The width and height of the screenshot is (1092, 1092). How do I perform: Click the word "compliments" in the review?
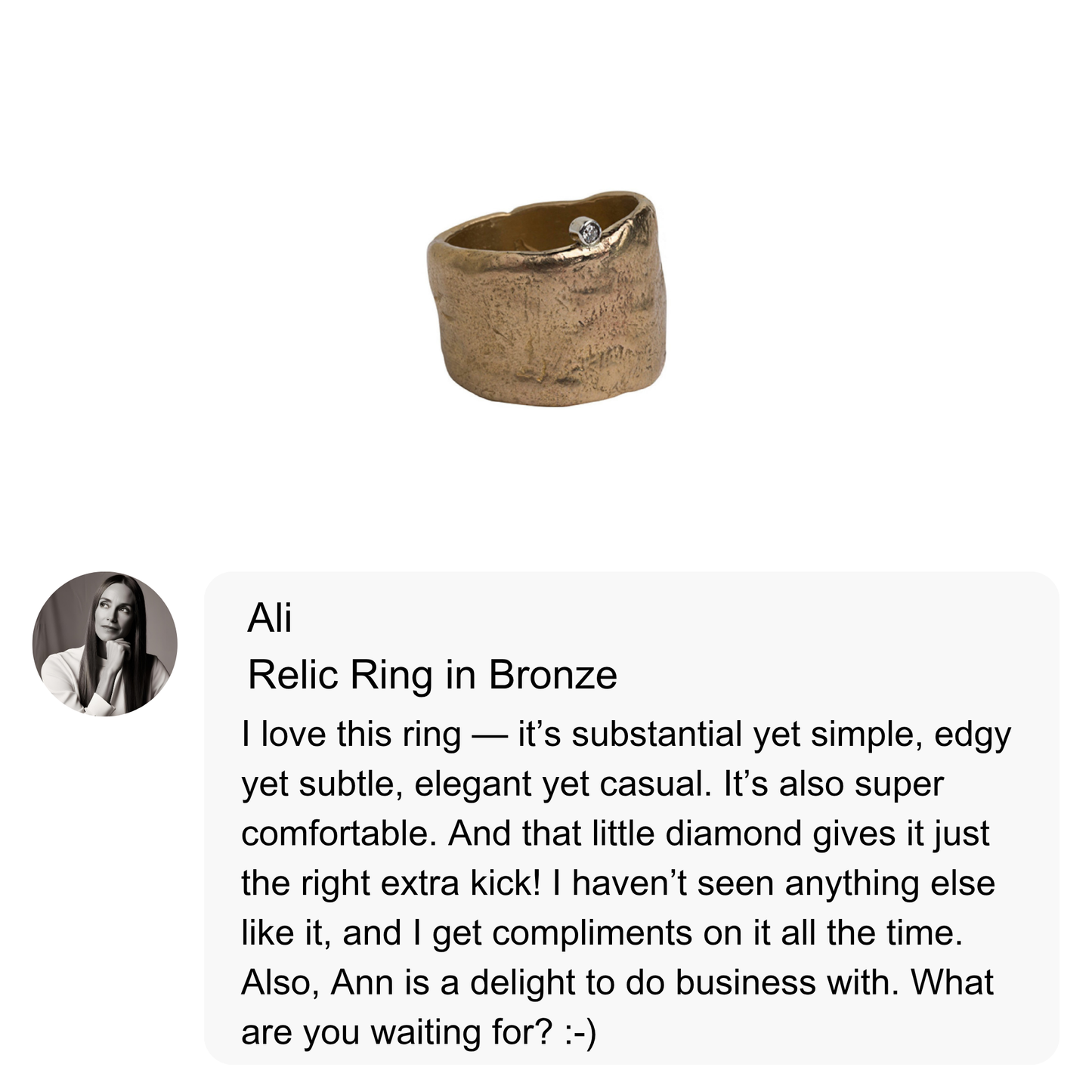pyautogui.click(x=592, y=933)
